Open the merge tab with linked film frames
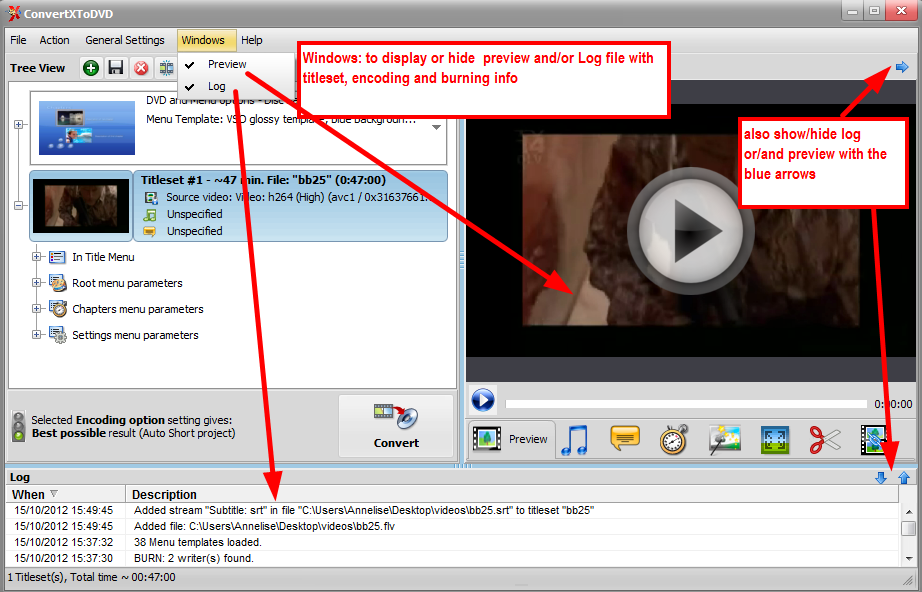The height and width of the screenshot is (592, 922). pos(874,440)
